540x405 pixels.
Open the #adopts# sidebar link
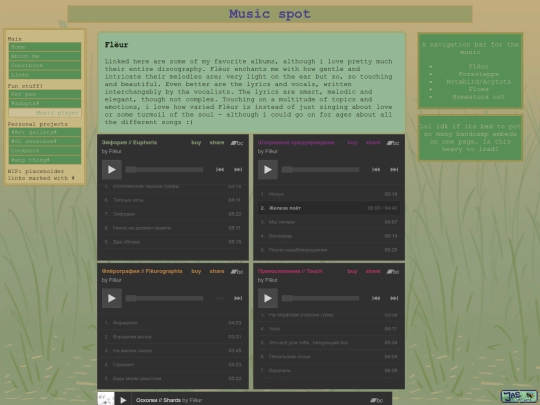pyautogui.click(x=45, y=103)
